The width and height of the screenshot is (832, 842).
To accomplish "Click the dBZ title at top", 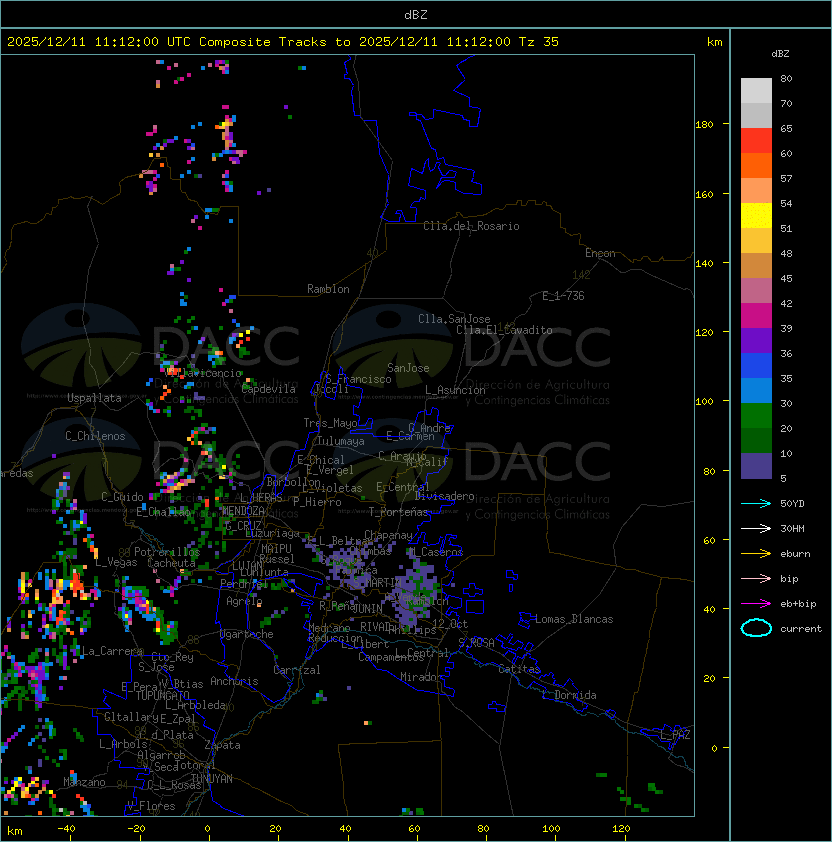I will [x=416, y=14].
